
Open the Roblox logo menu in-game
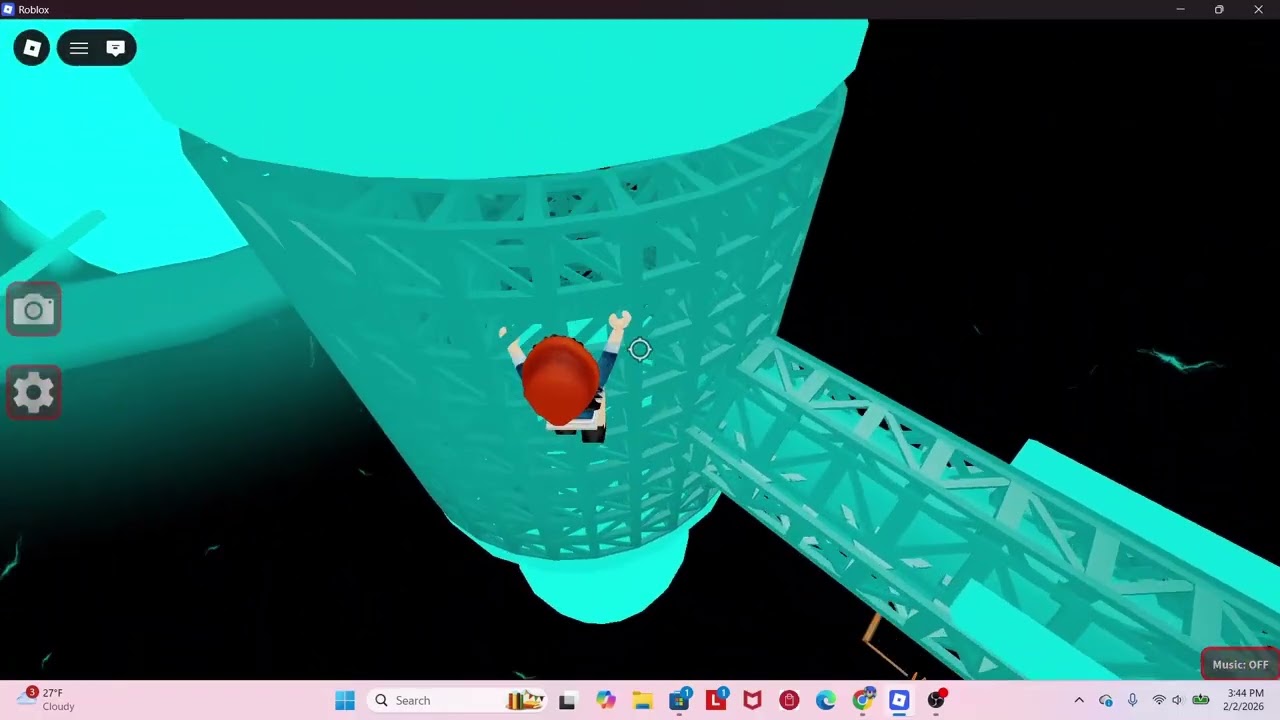32,48
